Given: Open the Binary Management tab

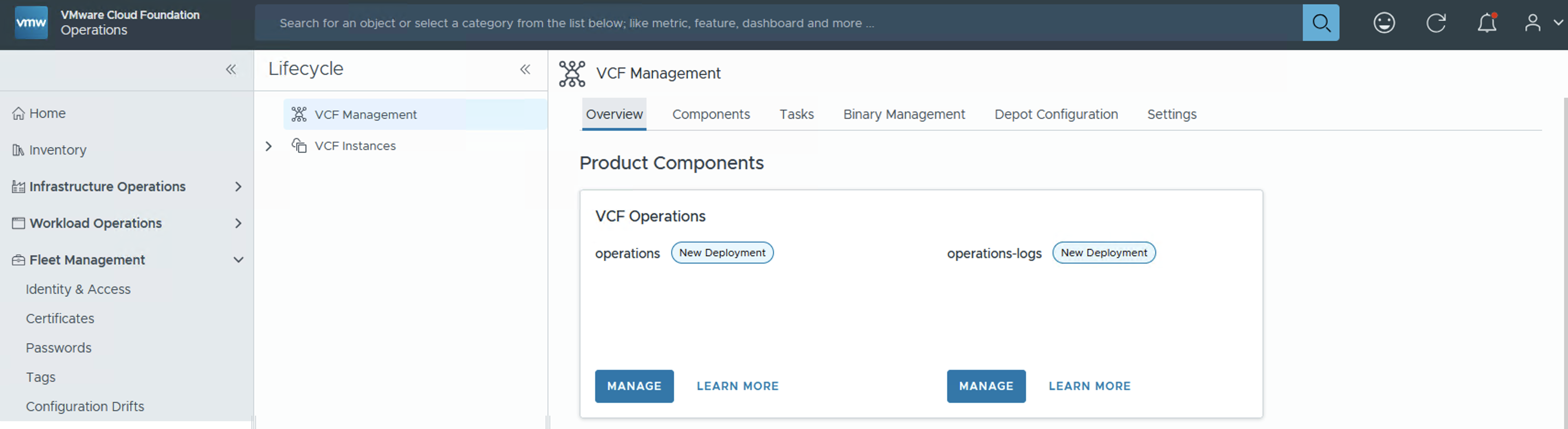Looking at the screenshot, I should click(x=903, y=115).
